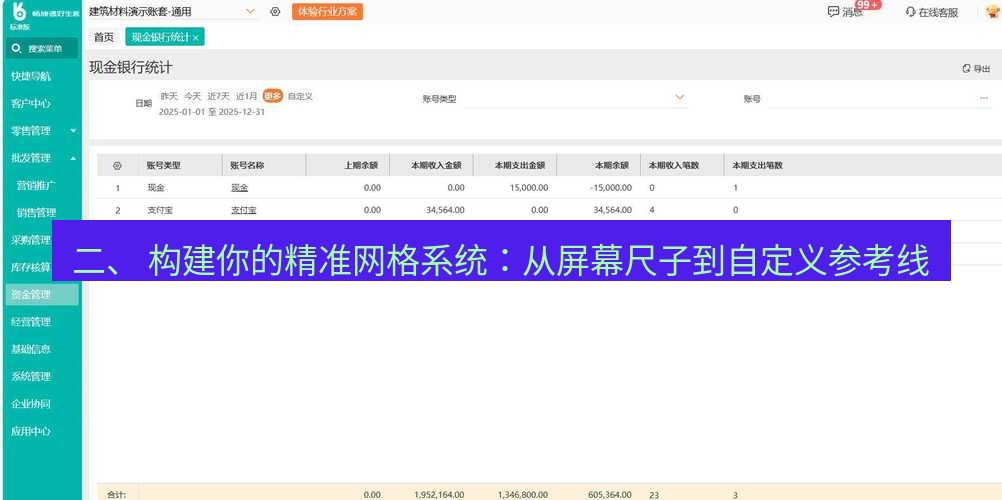Image resolution: width=1002 pixels, height=500 pixels.
Task: Select the highlighted 更多 date filter
Action: pyautogui.click(x=273, y=96)
